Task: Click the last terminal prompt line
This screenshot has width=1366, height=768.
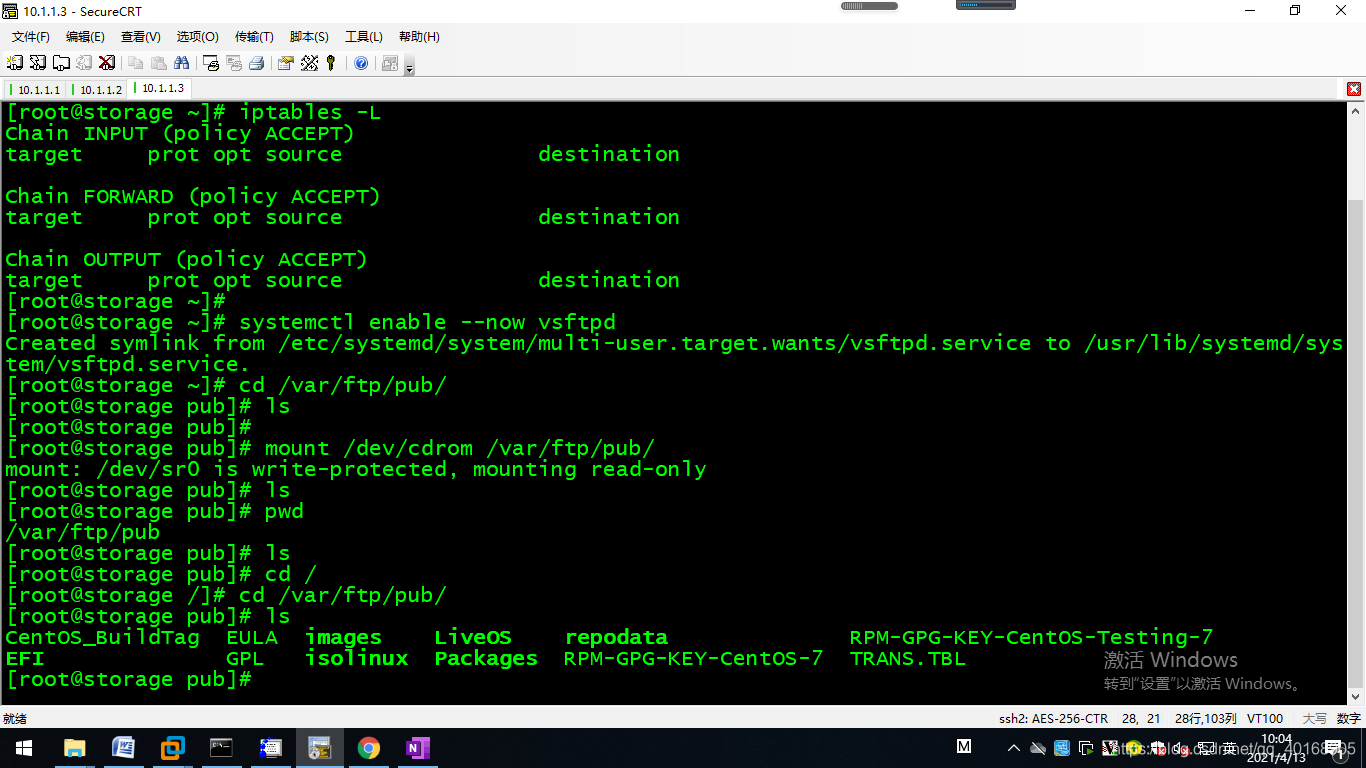Action: click(x=128, y=679)
